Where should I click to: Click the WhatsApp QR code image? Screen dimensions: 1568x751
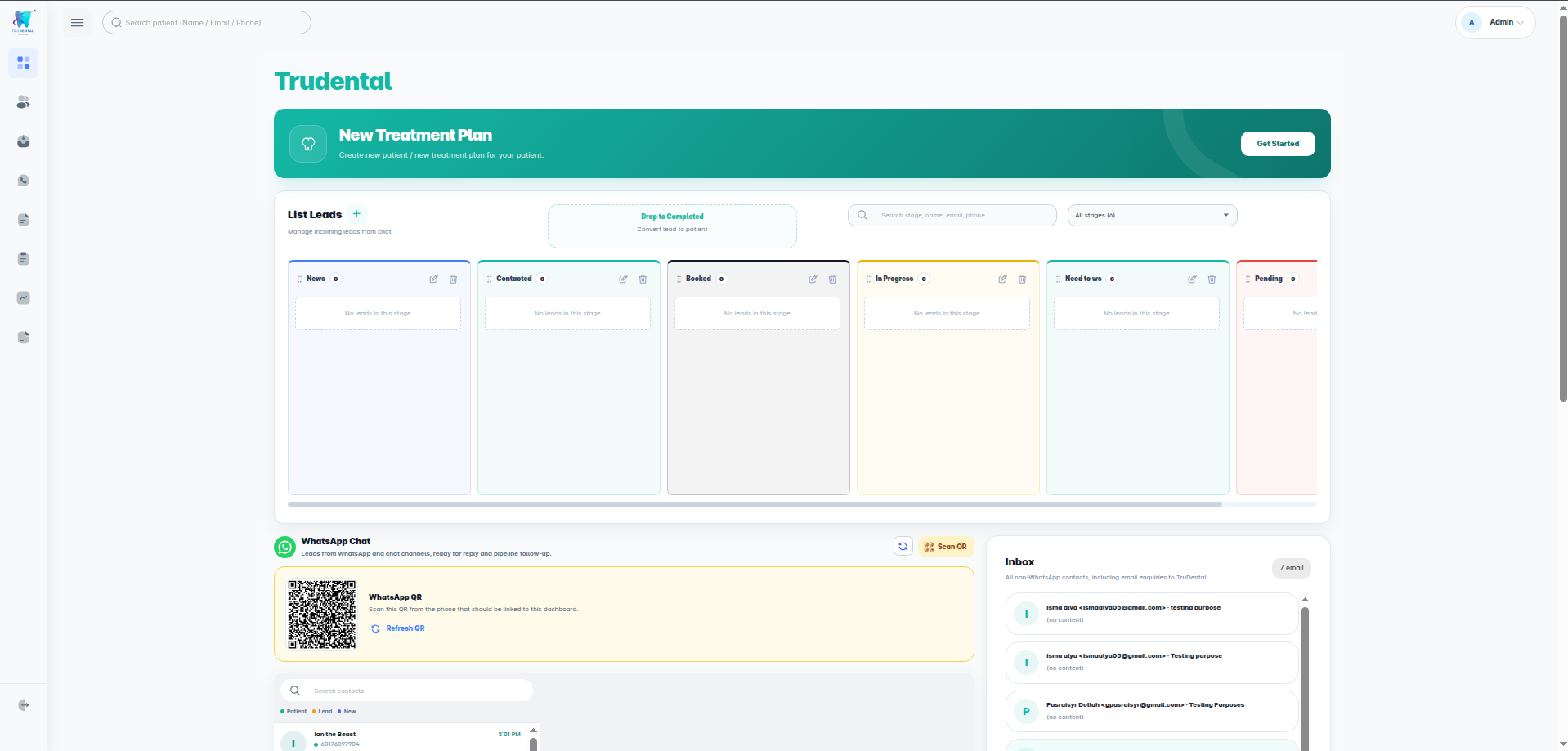click(322, 615)
